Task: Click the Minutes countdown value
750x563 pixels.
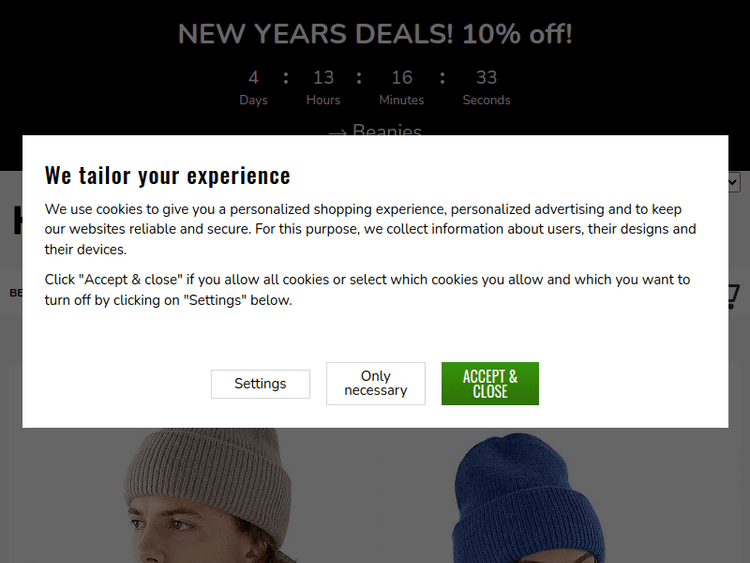Action: 401,78
